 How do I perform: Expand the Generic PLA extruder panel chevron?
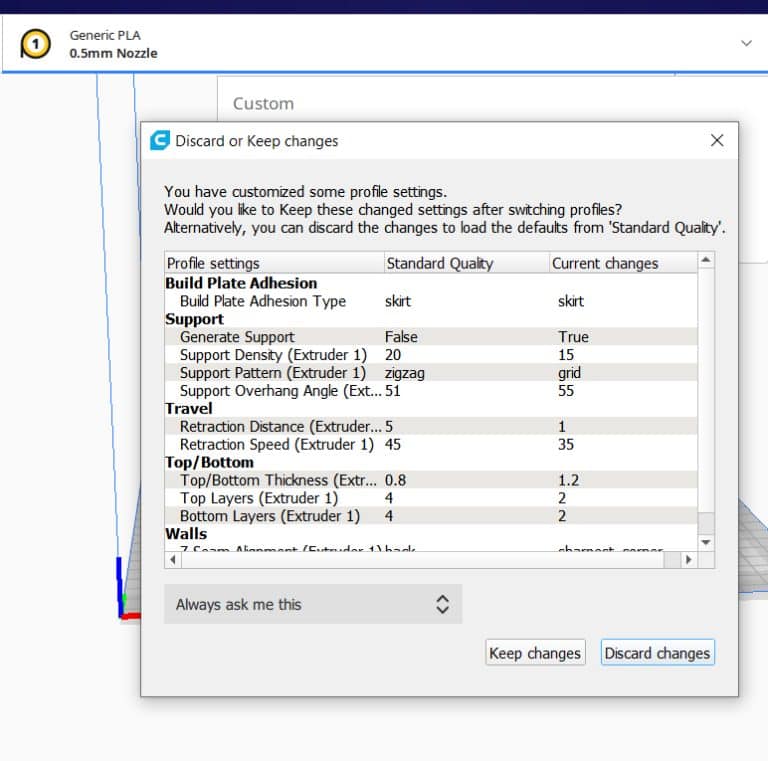pyautogui.click(x=746, y=44)
